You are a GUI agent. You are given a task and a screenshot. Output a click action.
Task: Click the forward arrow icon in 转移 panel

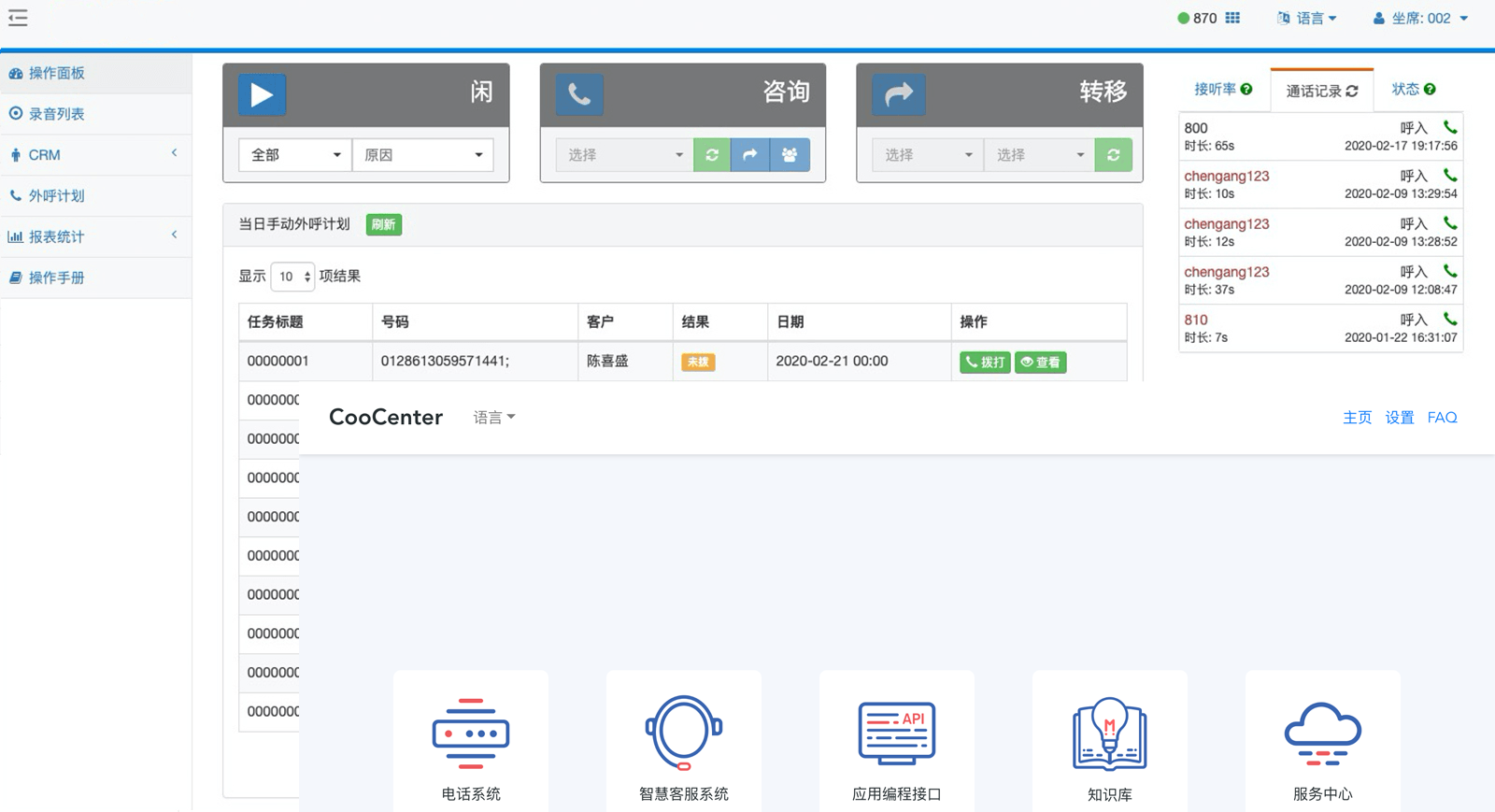tap(898, 94)
